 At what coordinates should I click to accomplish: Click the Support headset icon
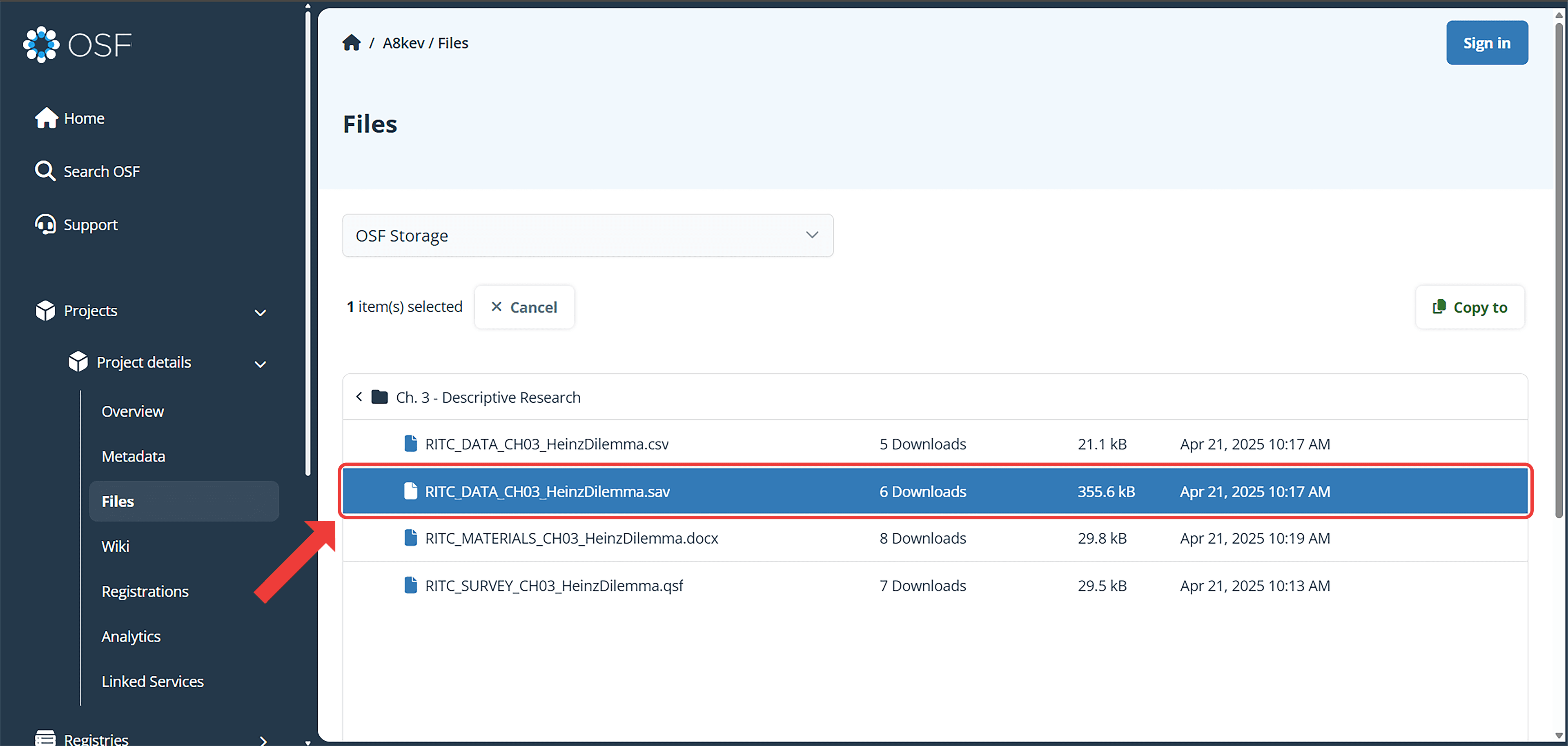[x=45, y=224]
